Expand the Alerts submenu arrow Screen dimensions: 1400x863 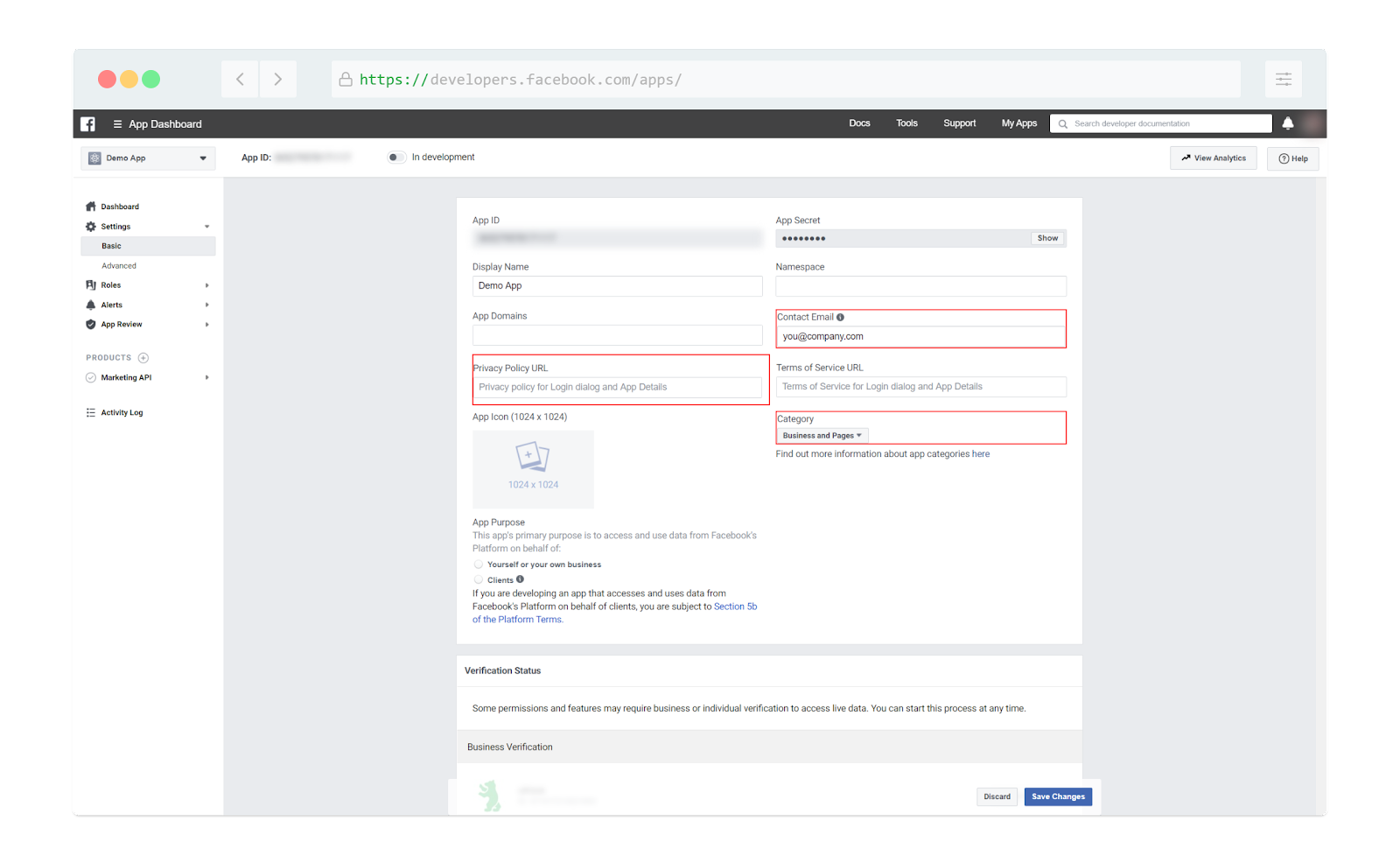[x=207, y=305]
